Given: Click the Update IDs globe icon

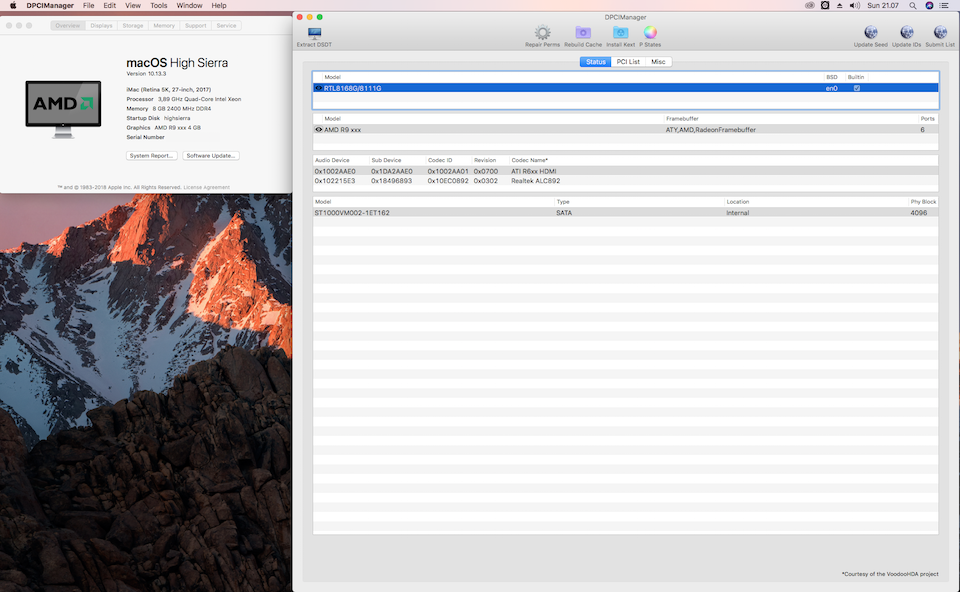Looking at the screenshot, I should (x=906, y=33).
